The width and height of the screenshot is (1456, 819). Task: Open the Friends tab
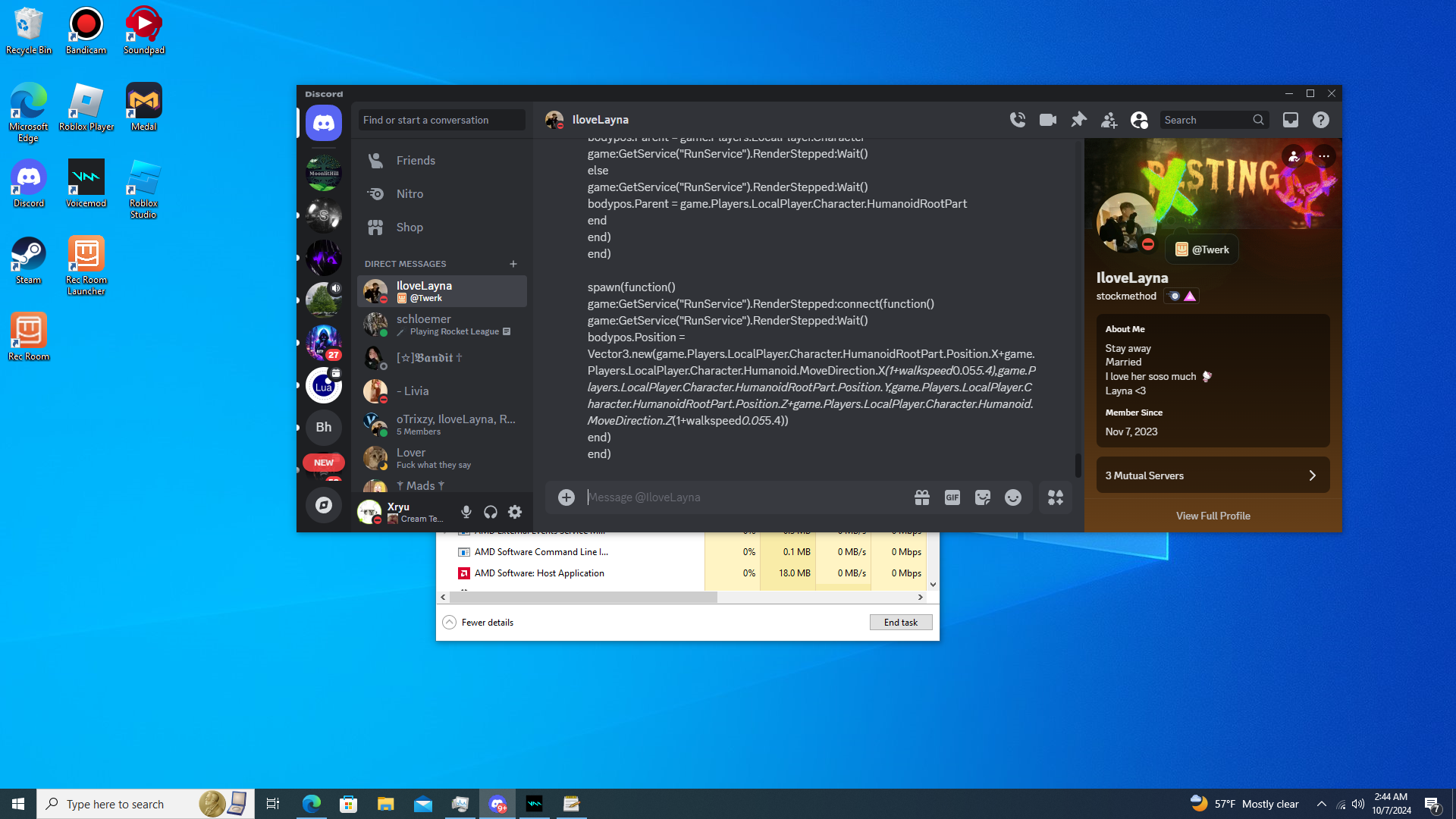[x=416, y=161]
